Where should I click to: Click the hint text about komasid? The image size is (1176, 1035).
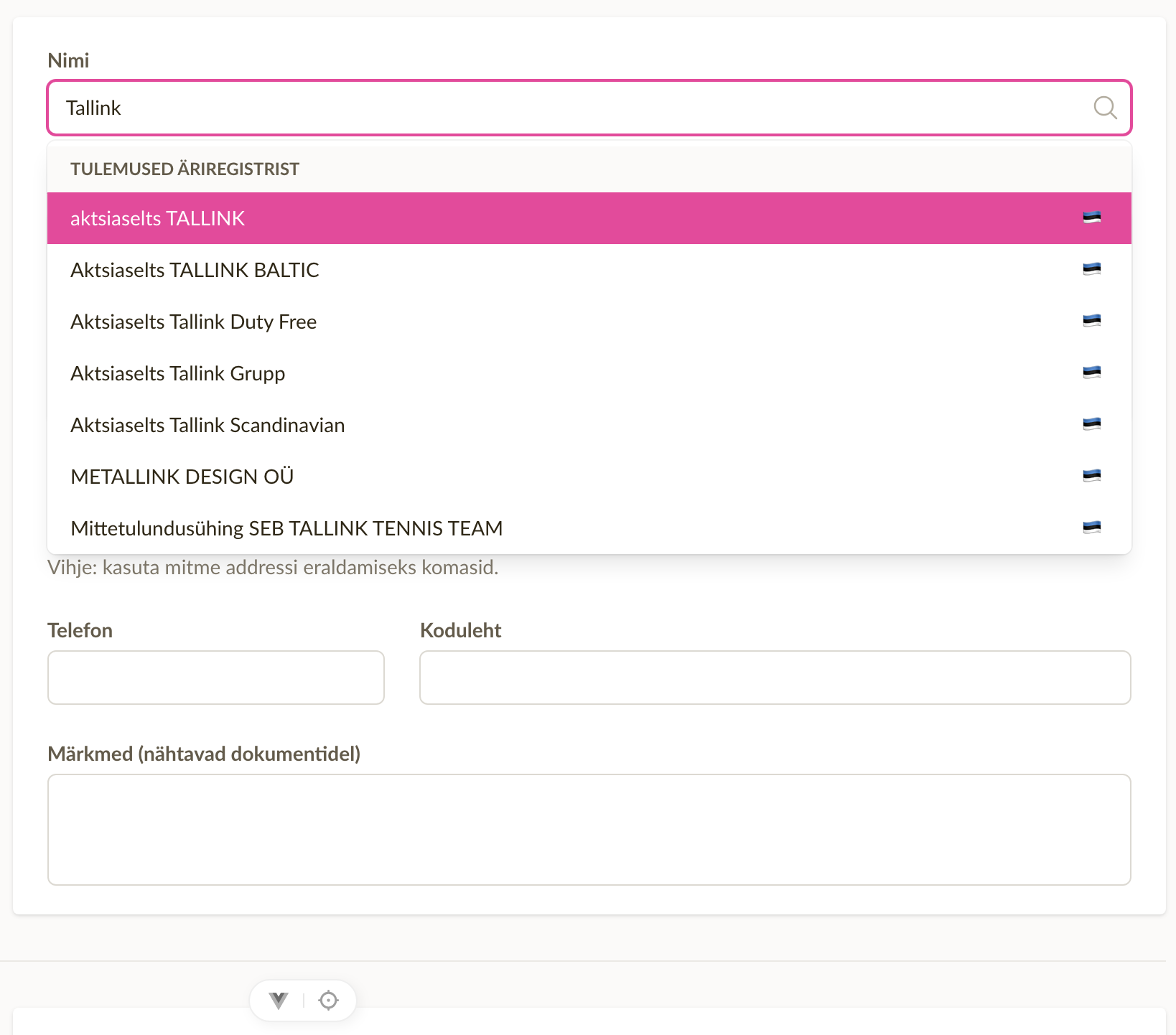(273, 568)
